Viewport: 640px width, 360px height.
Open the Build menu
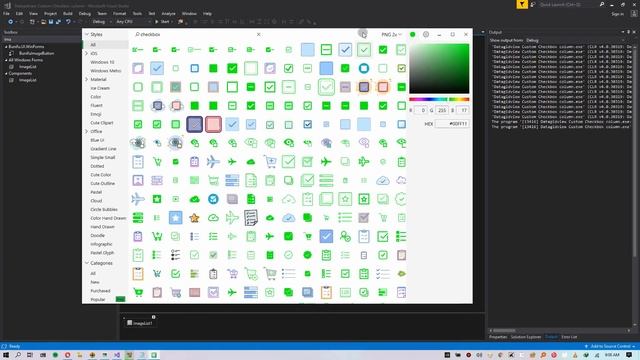coord(68,13)
